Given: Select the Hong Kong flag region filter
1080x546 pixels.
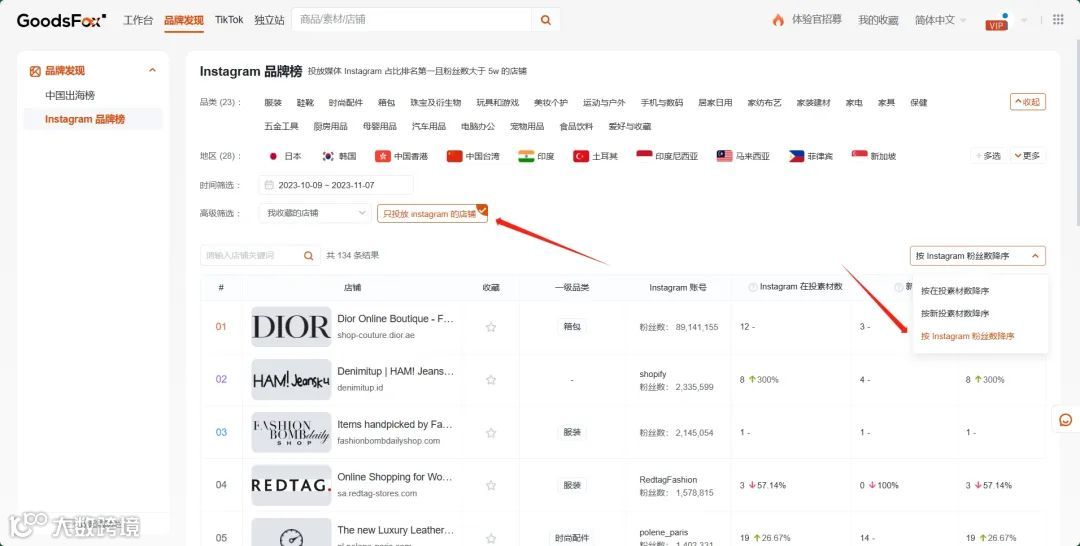Looking at the screenshot, I should pos(382,156).
